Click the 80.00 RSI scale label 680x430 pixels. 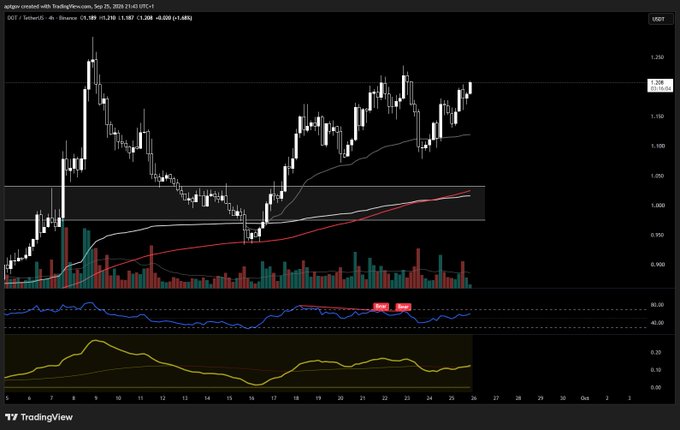657,305
